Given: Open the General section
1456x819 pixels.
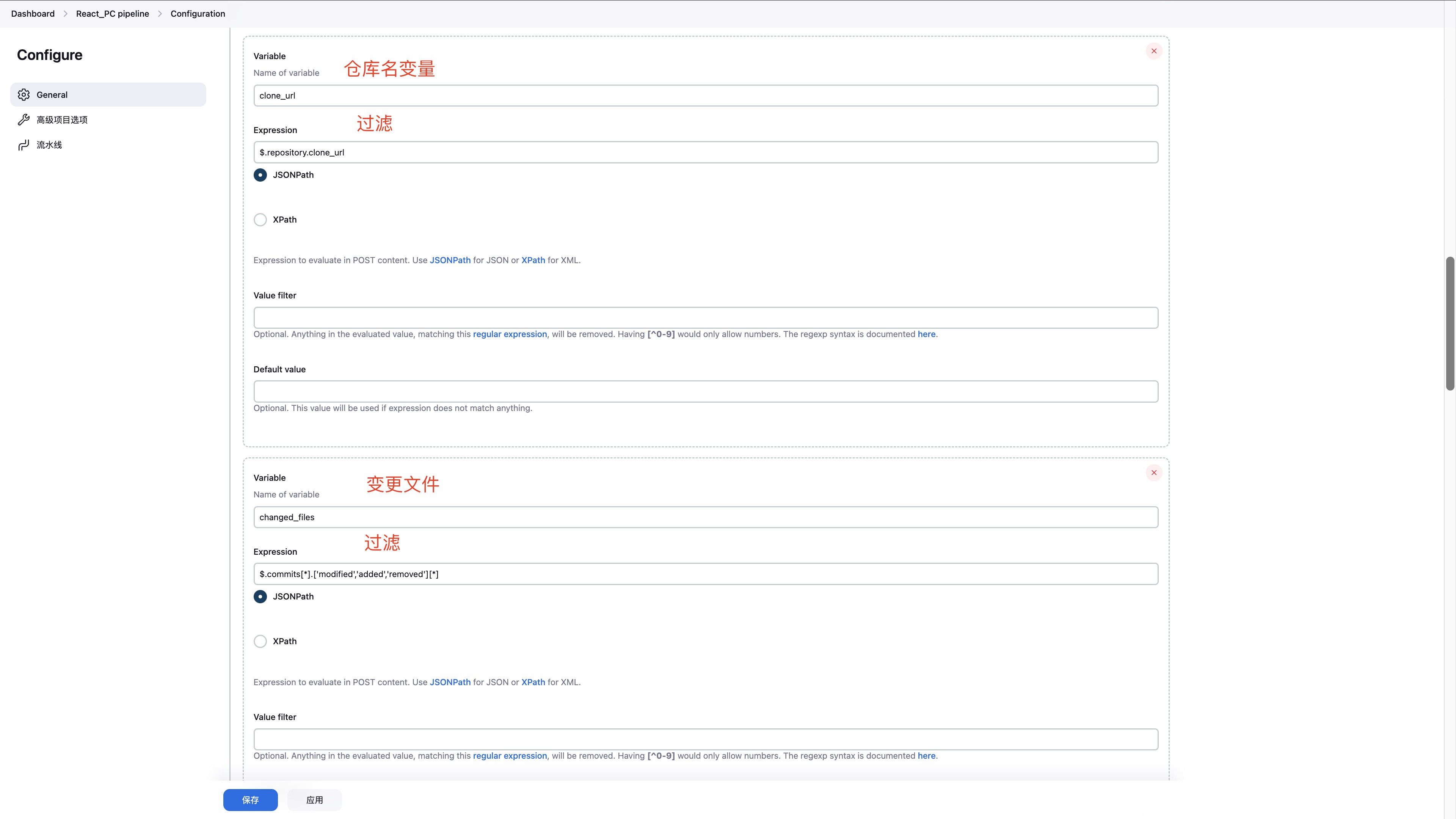Looking at the screenshot, I should 108,94.
